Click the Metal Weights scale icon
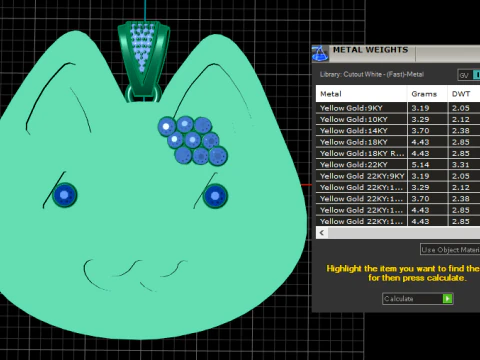480x360 pixels. [320, 54]
